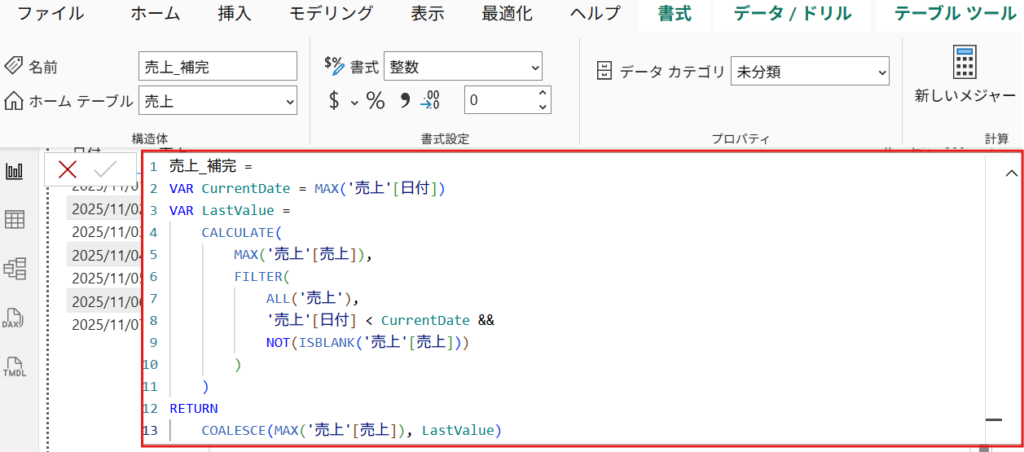Expand the データ カテゴリ dropdown showing 未分類

[880, 71]
